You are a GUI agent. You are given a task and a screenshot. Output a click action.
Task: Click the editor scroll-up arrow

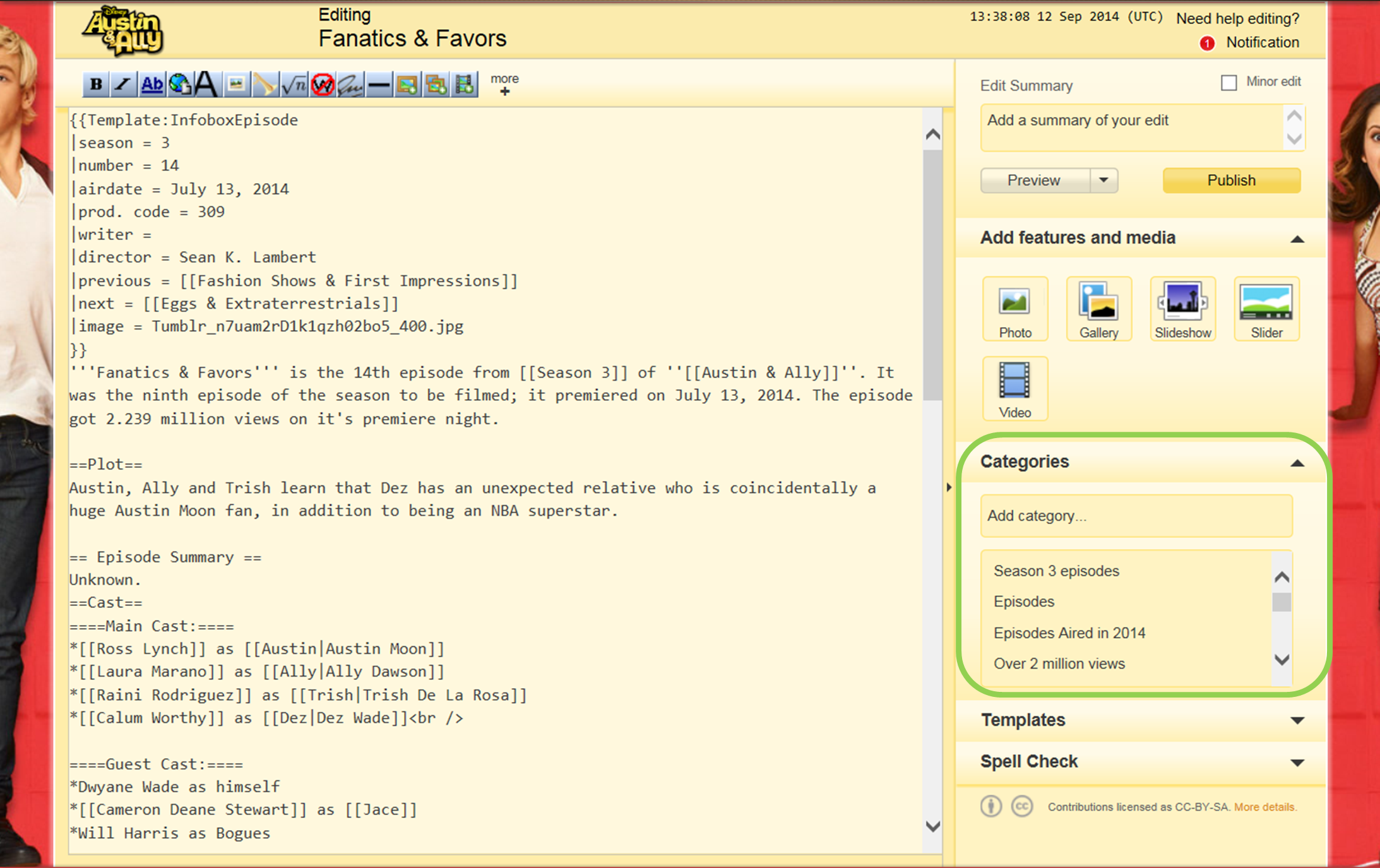click(x=932, y=134)
